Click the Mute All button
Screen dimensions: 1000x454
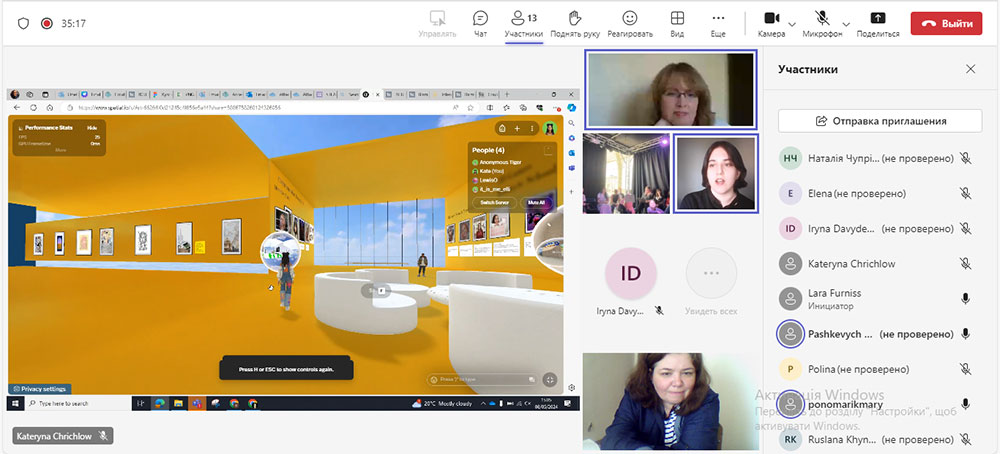point(536,202)
